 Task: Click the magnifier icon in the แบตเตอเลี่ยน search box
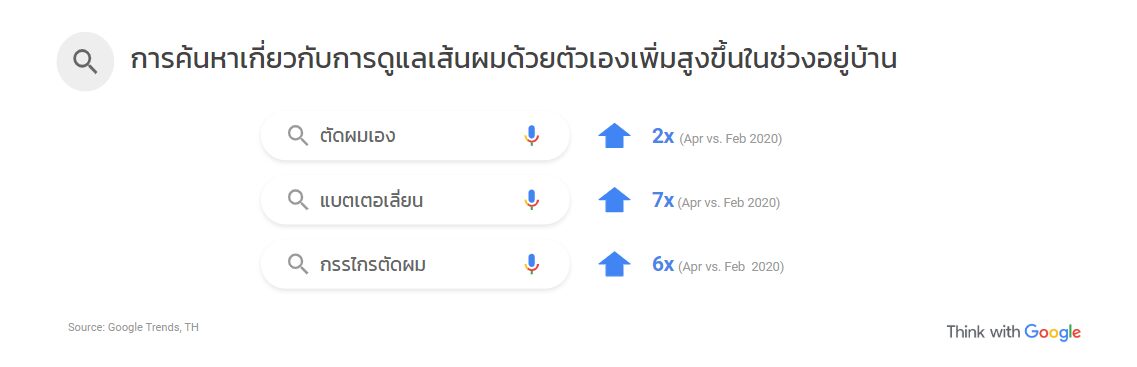(x=298, y=200)
